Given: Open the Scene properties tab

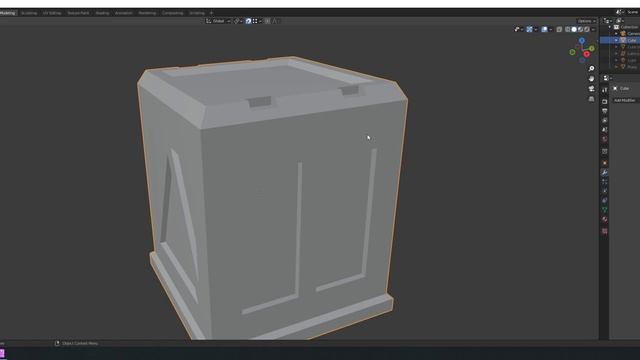Looking at the screenshot, I should (x=604, y=130).
